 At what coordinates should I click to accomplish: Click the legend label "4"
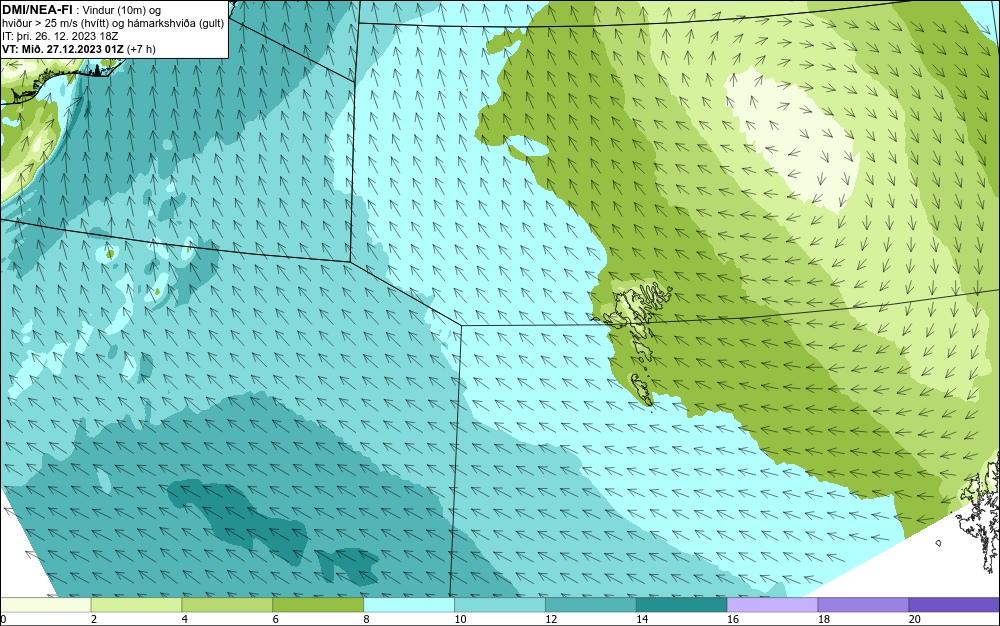coord(184,619)
